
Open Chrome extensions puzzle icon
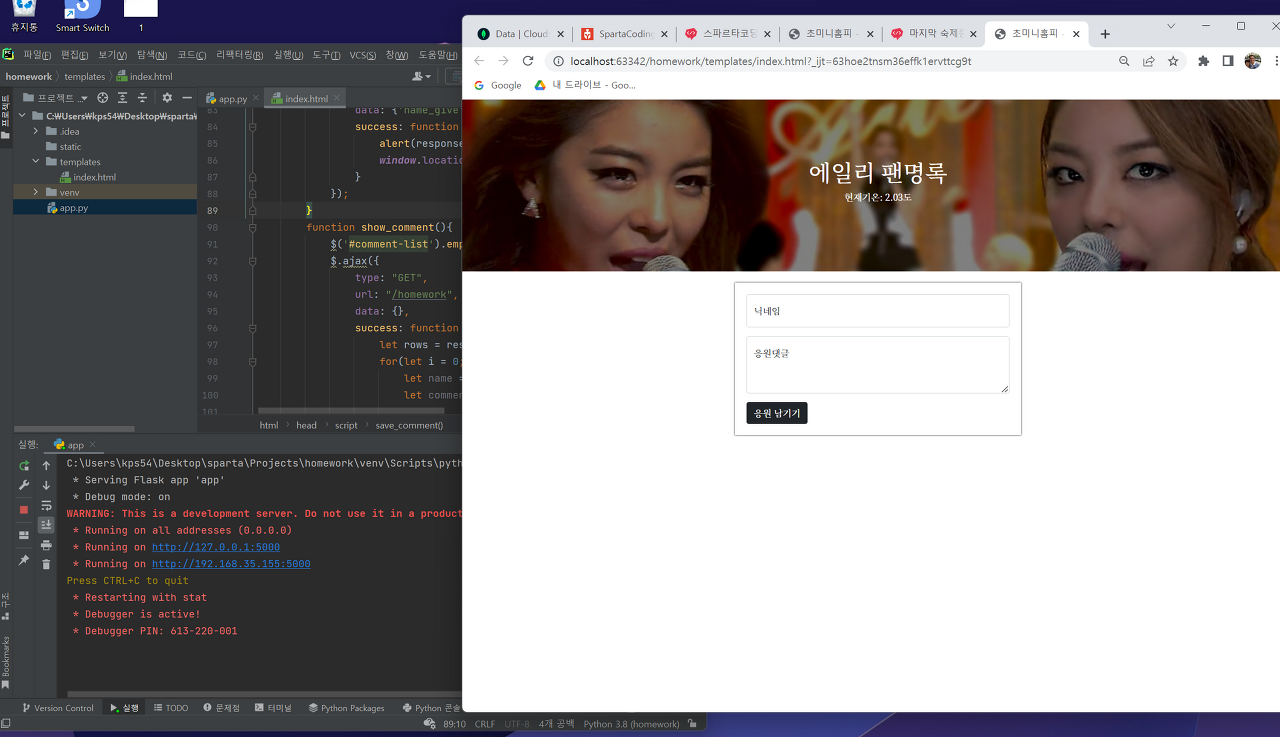(1203, 61)
